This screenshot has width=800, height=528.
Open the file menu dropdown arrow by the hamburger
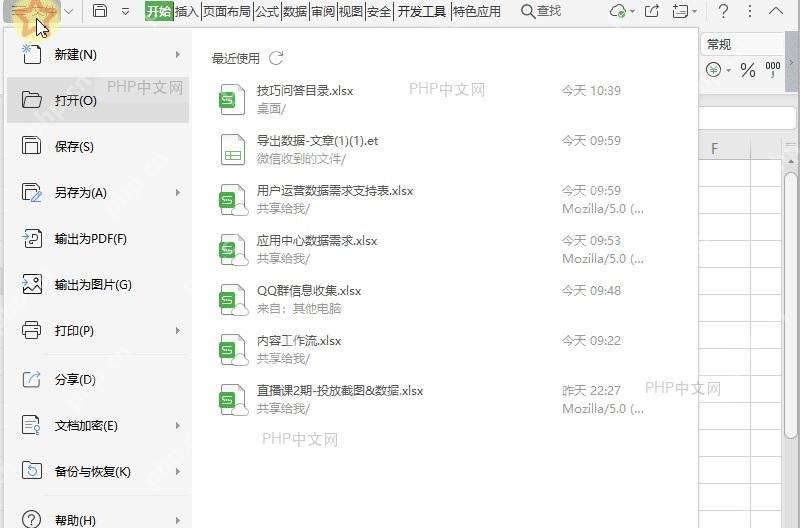click(69, 12)
